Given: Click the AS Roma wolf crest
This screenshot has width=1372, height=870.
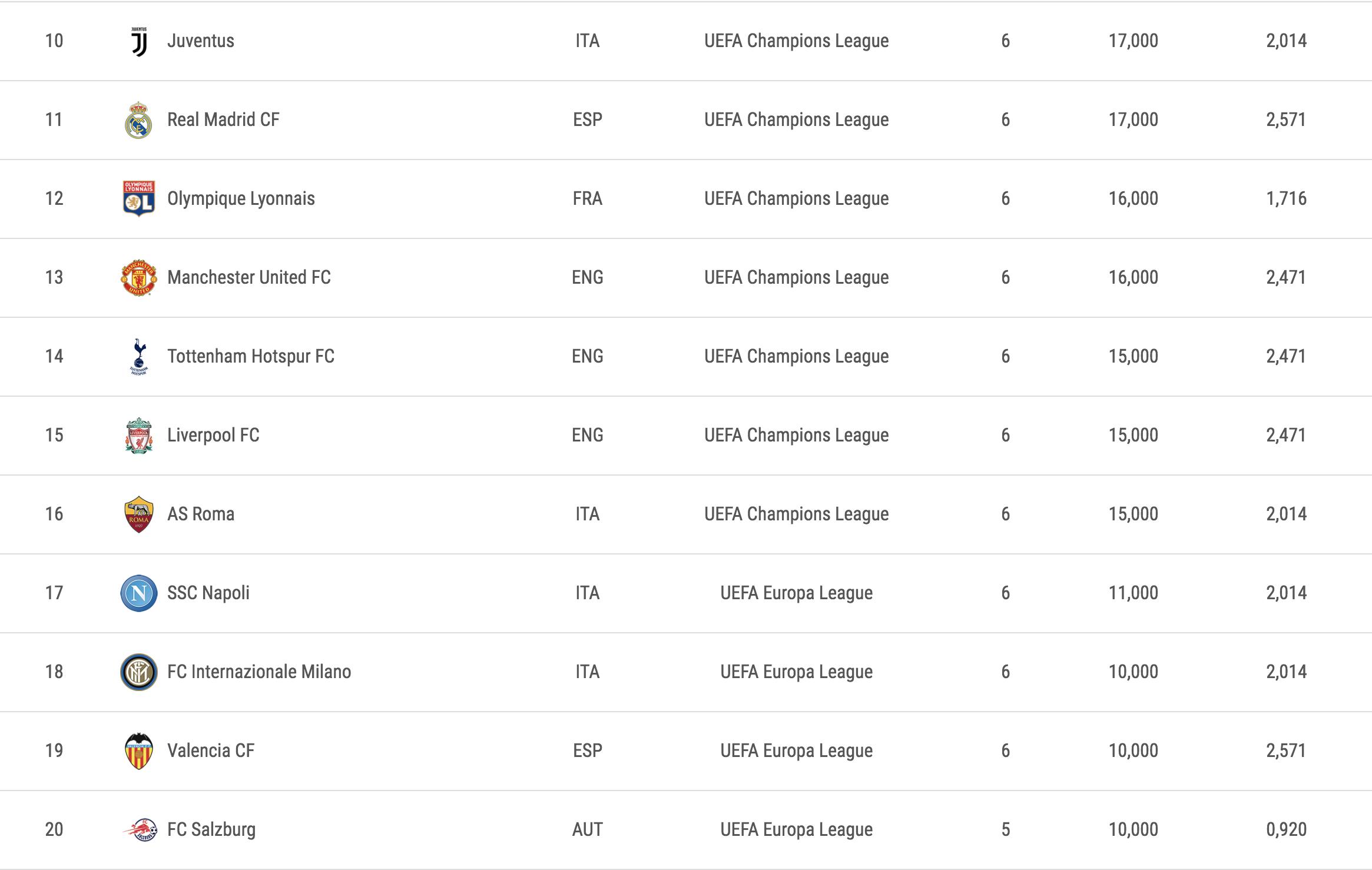Looking at the screenshot, I should (x=139, y=514).
